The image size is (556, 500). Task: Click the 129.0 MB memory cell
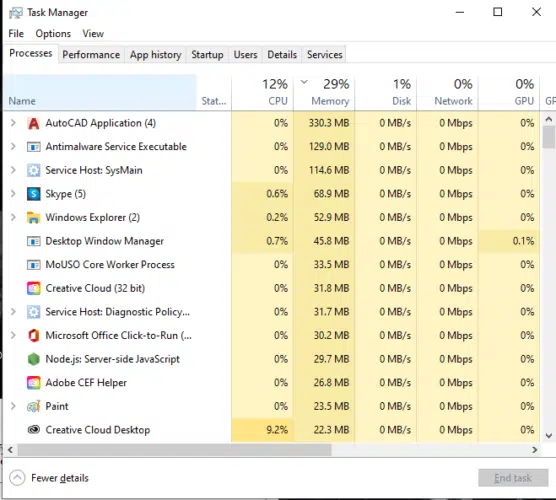[324, 146]
